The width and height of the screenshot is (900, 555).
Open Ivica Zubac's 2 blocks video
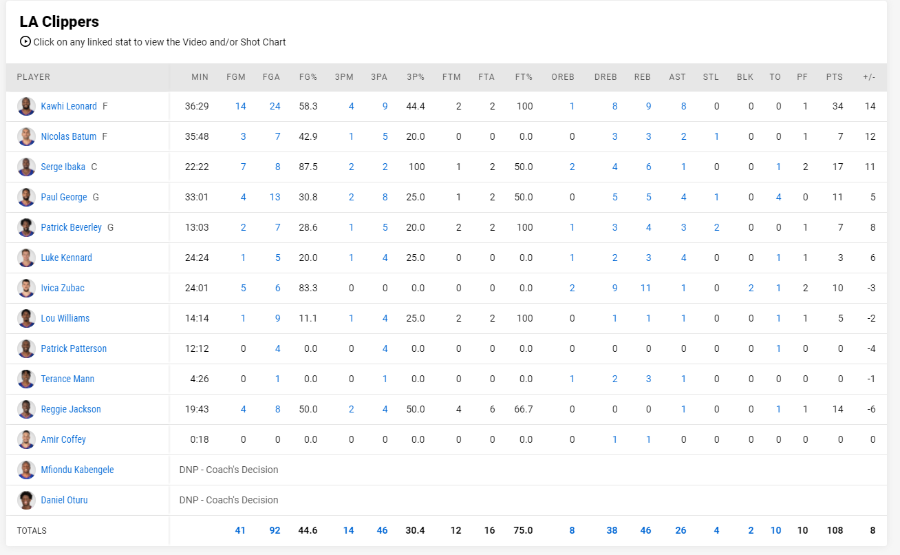click(751, 288)
